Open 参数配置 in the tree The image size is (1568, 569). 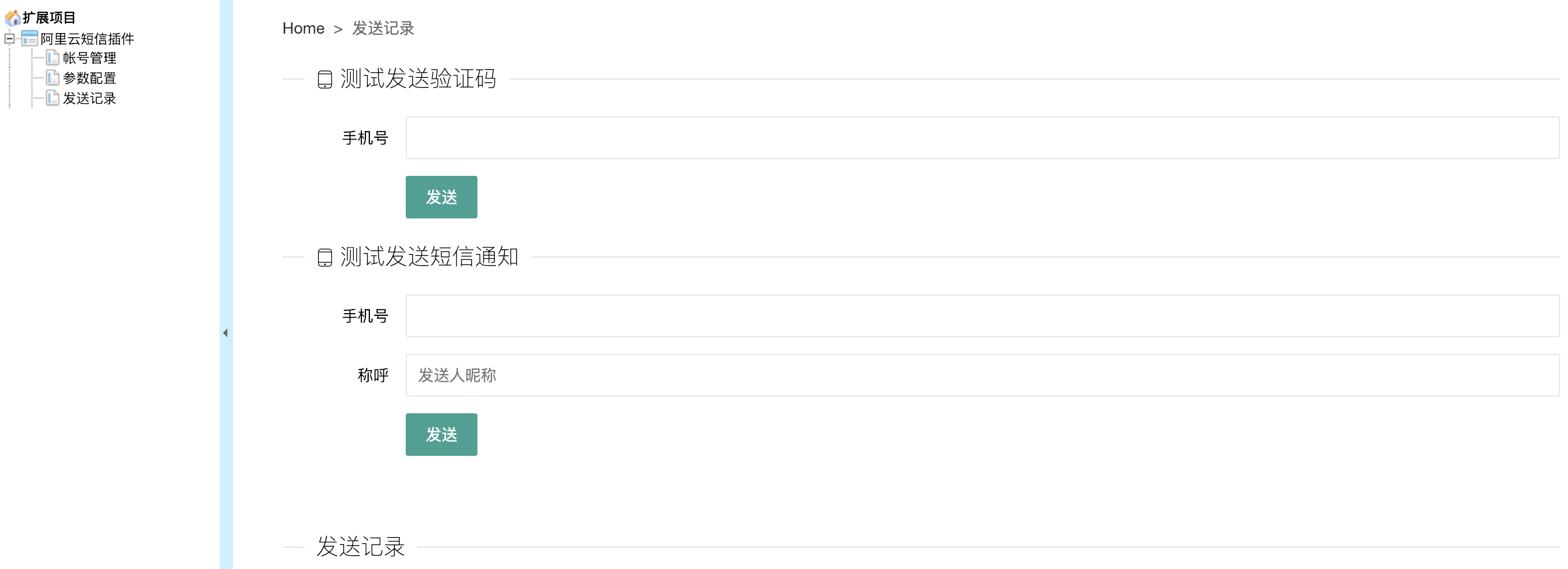point(90,78)
